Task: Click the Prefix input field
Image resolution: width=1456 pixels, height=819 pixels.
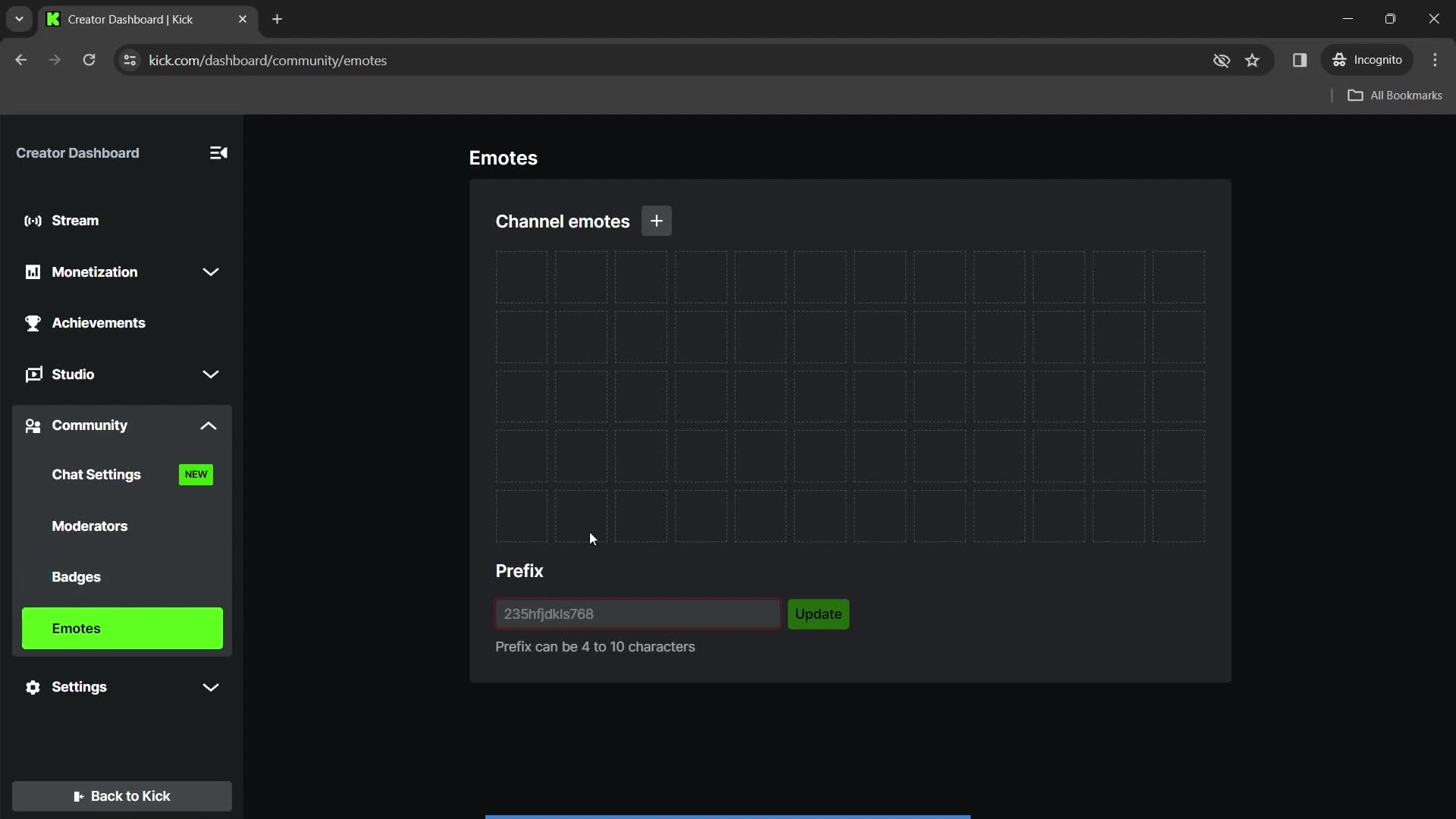Action: point(637,613)
